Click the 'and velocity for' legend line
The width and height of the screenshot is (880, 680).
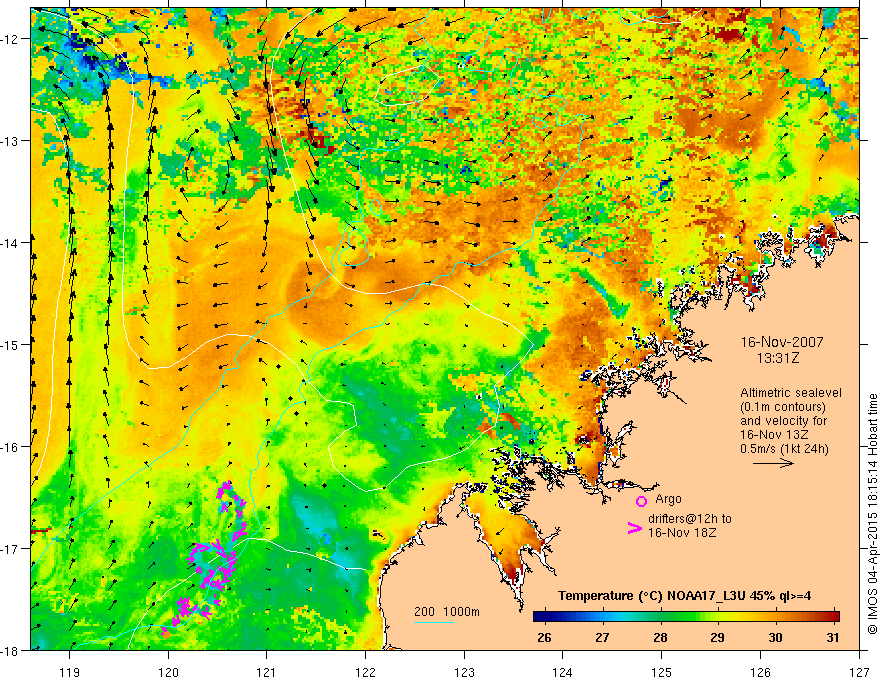click(x=783, y=421)
